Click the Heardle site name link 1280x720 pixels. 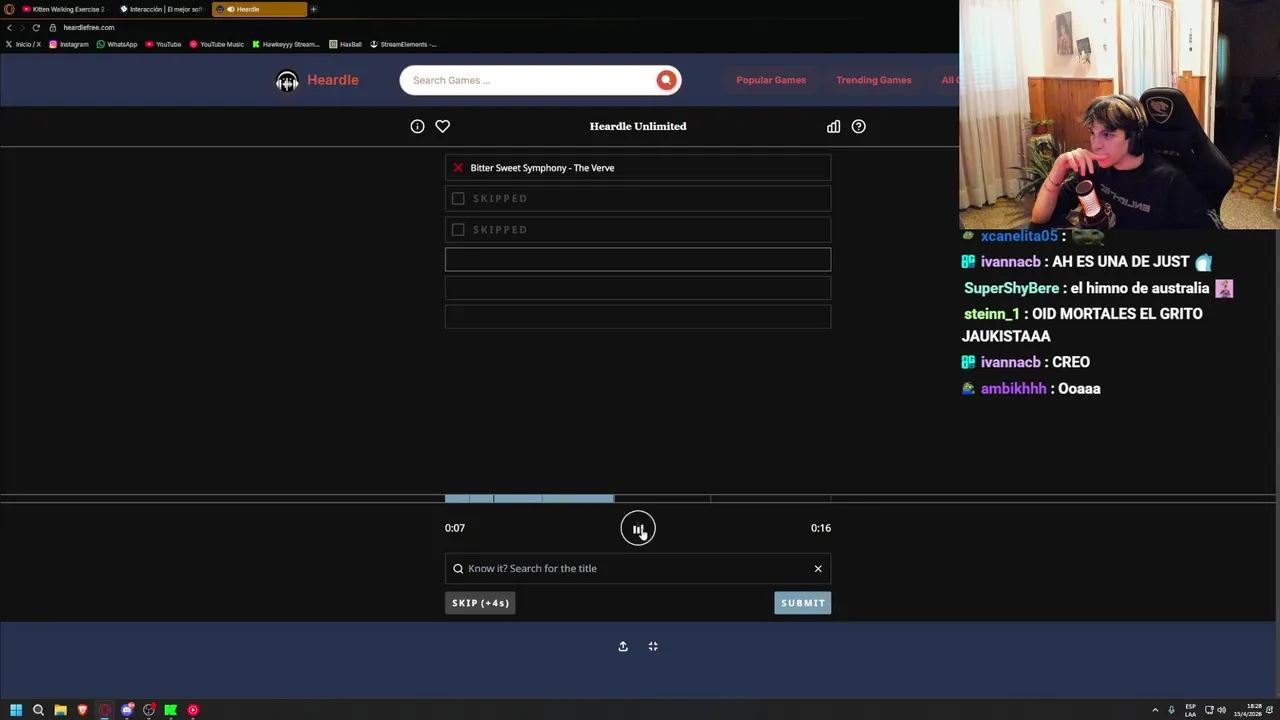[x=333, y=80]
